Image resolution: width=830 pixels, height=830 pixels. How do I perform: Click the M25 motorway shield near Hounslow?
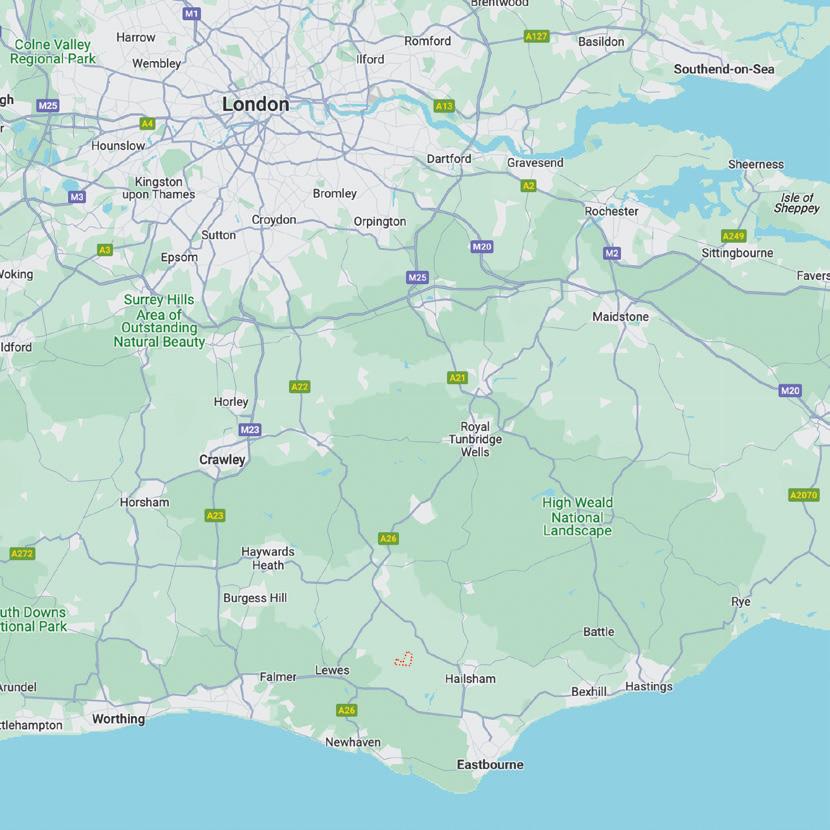(48, 105)
